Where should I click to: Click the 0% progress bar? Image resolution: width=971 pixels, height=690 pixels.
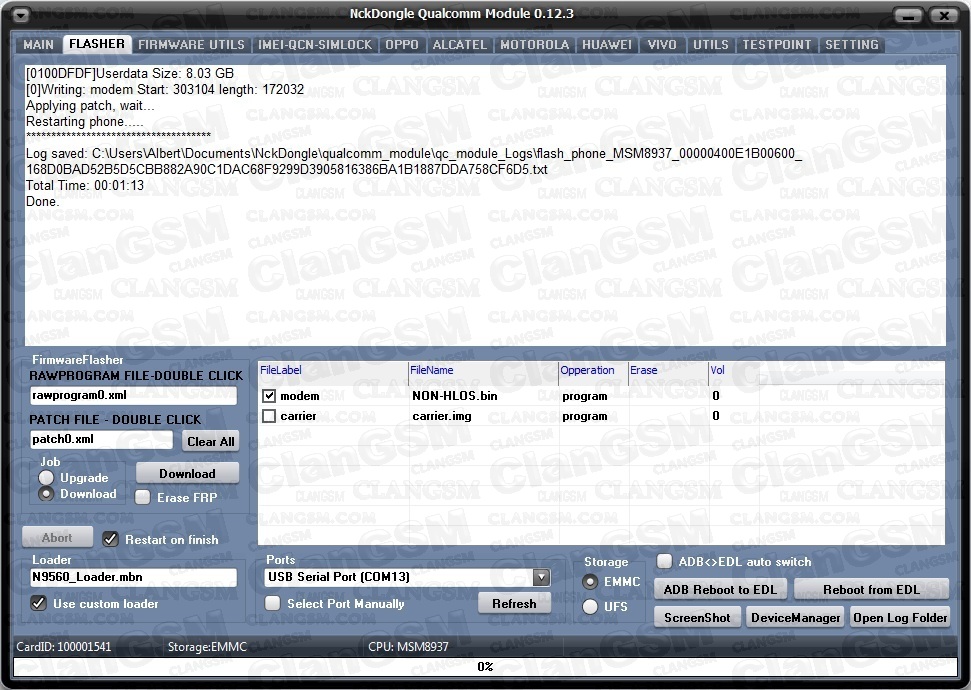485,666
